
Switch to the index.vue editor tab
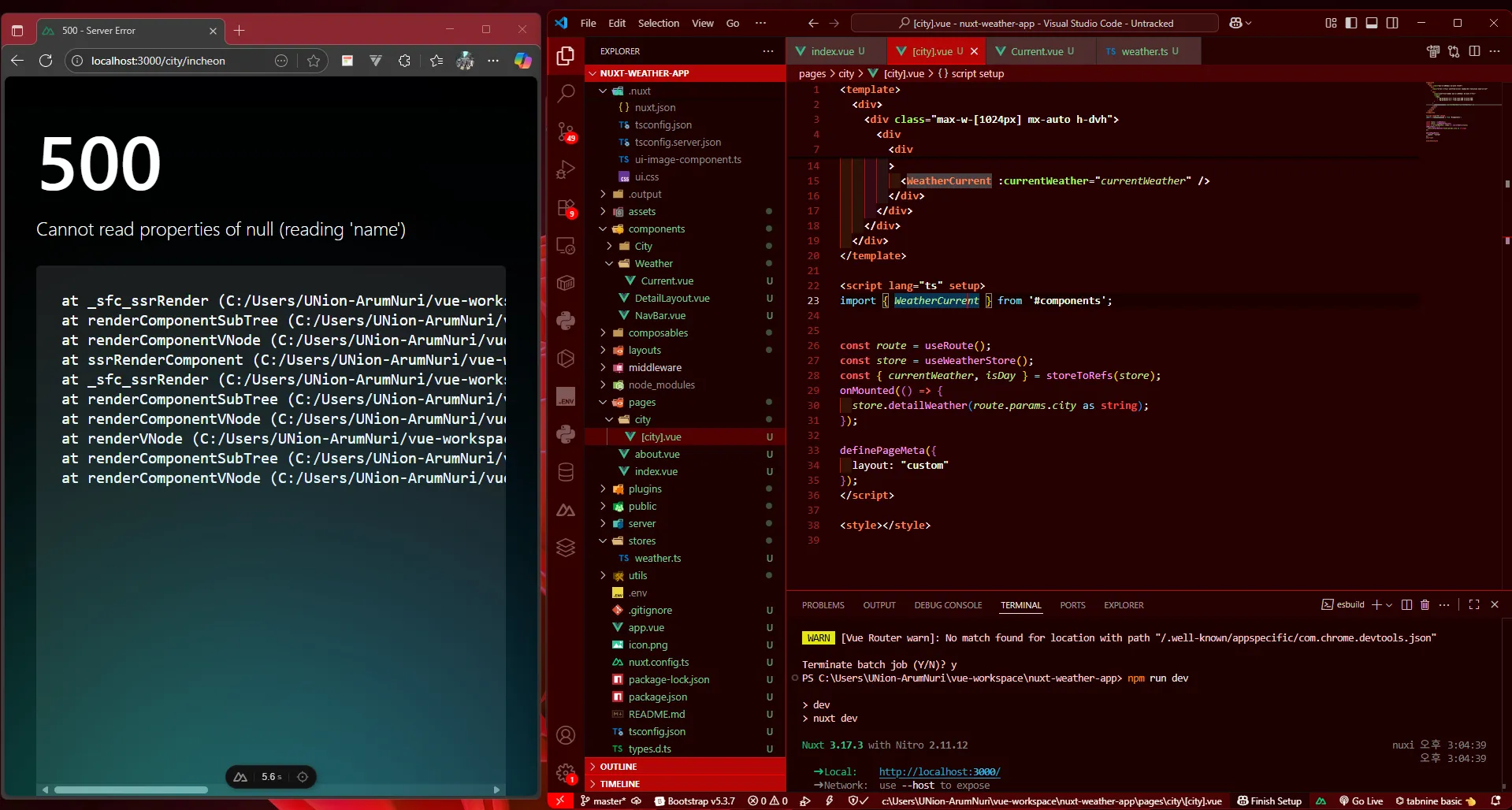[837, 51]
